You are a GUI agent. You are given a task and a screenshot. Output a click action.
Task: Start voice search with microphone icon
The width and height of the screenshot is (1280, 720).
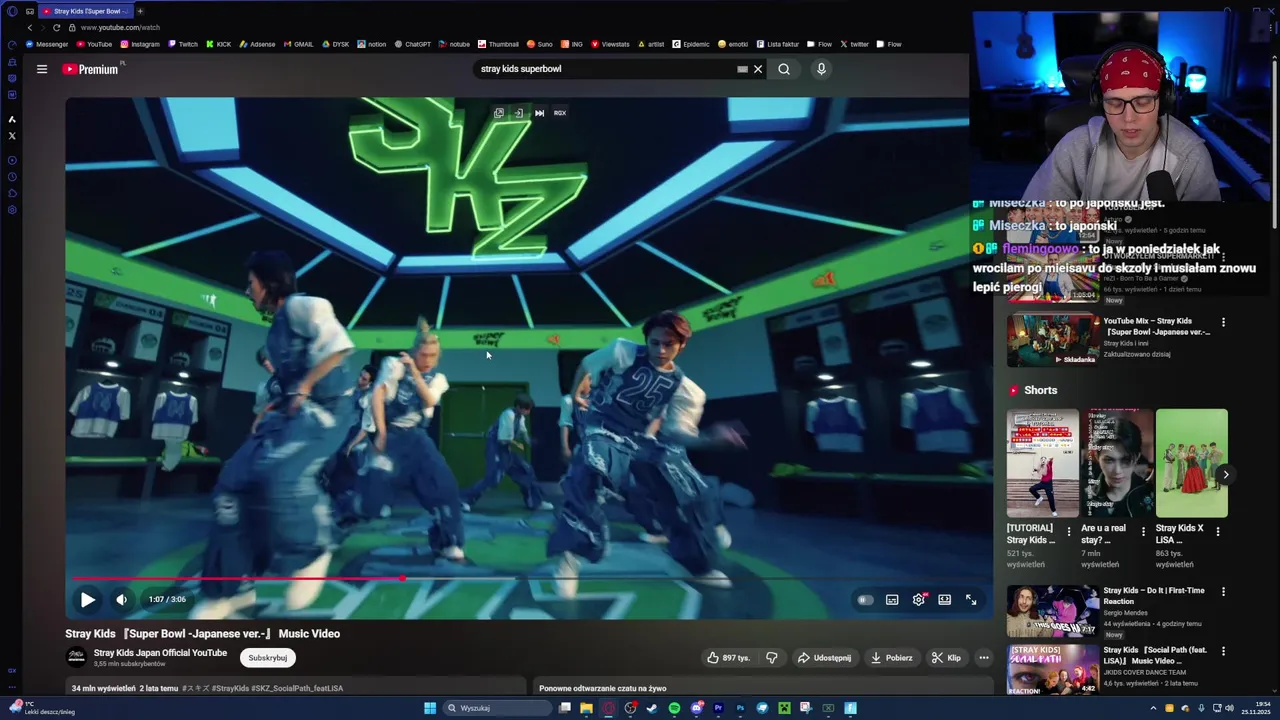coord(821,69)
